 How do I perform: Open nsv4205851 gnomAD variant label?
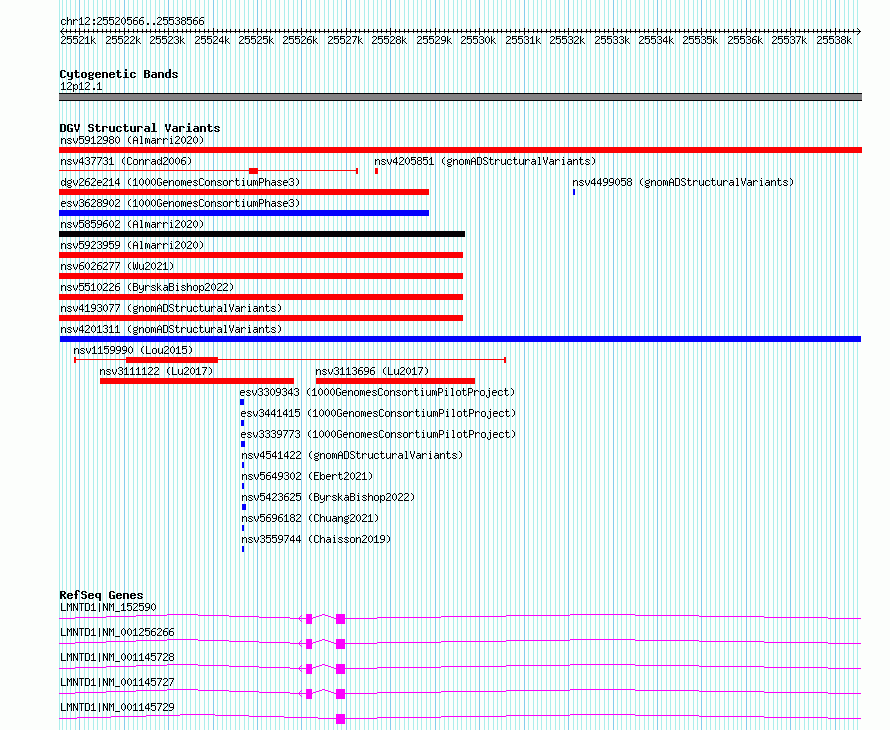[x=485, y=161]
